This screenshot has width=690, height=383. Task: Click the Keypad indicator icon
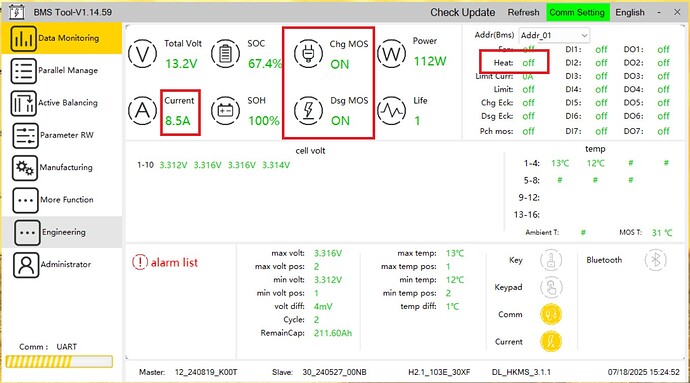tap(551, 287)
